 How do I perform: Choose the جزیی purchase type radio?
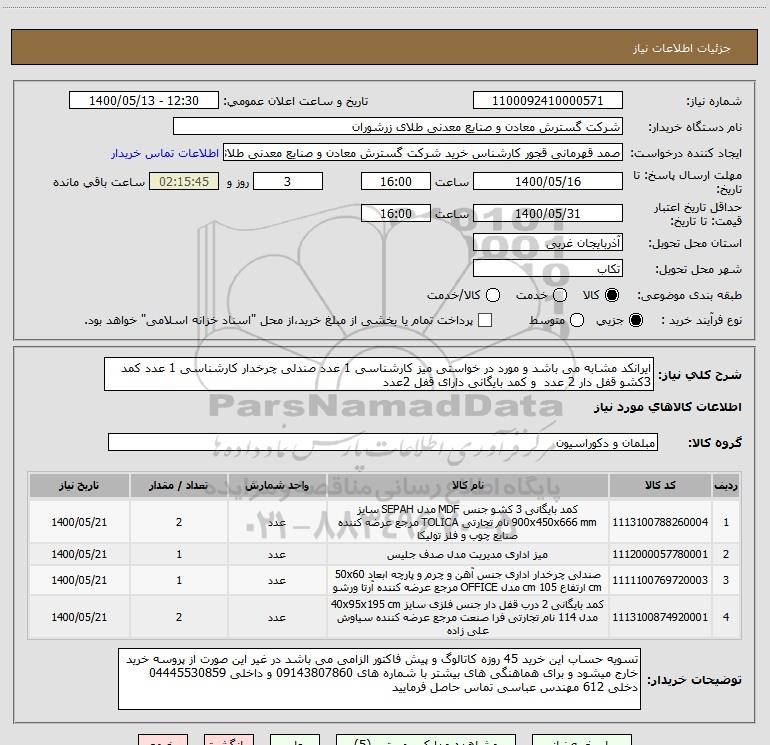(x=635, y=320)
